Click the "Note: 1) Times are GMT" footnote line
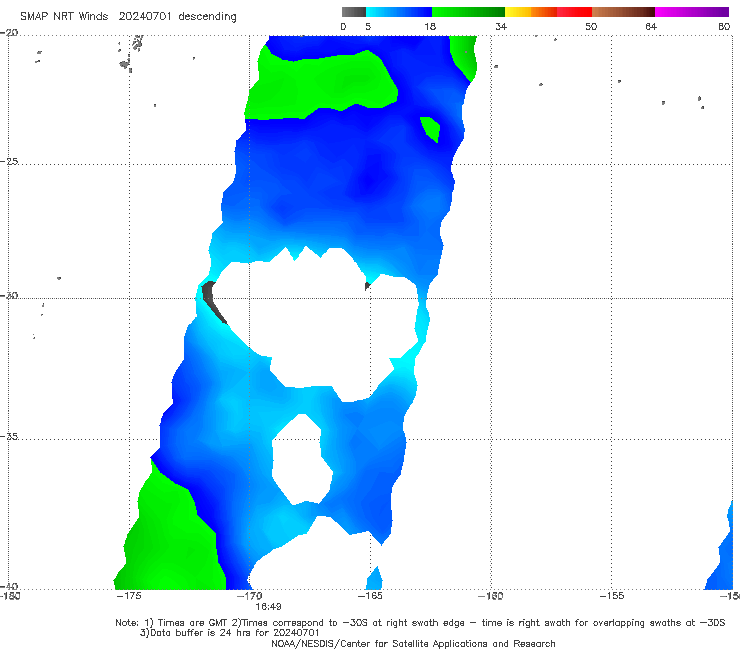Viewport: 740px width, 650px height. tap(420, 623)
